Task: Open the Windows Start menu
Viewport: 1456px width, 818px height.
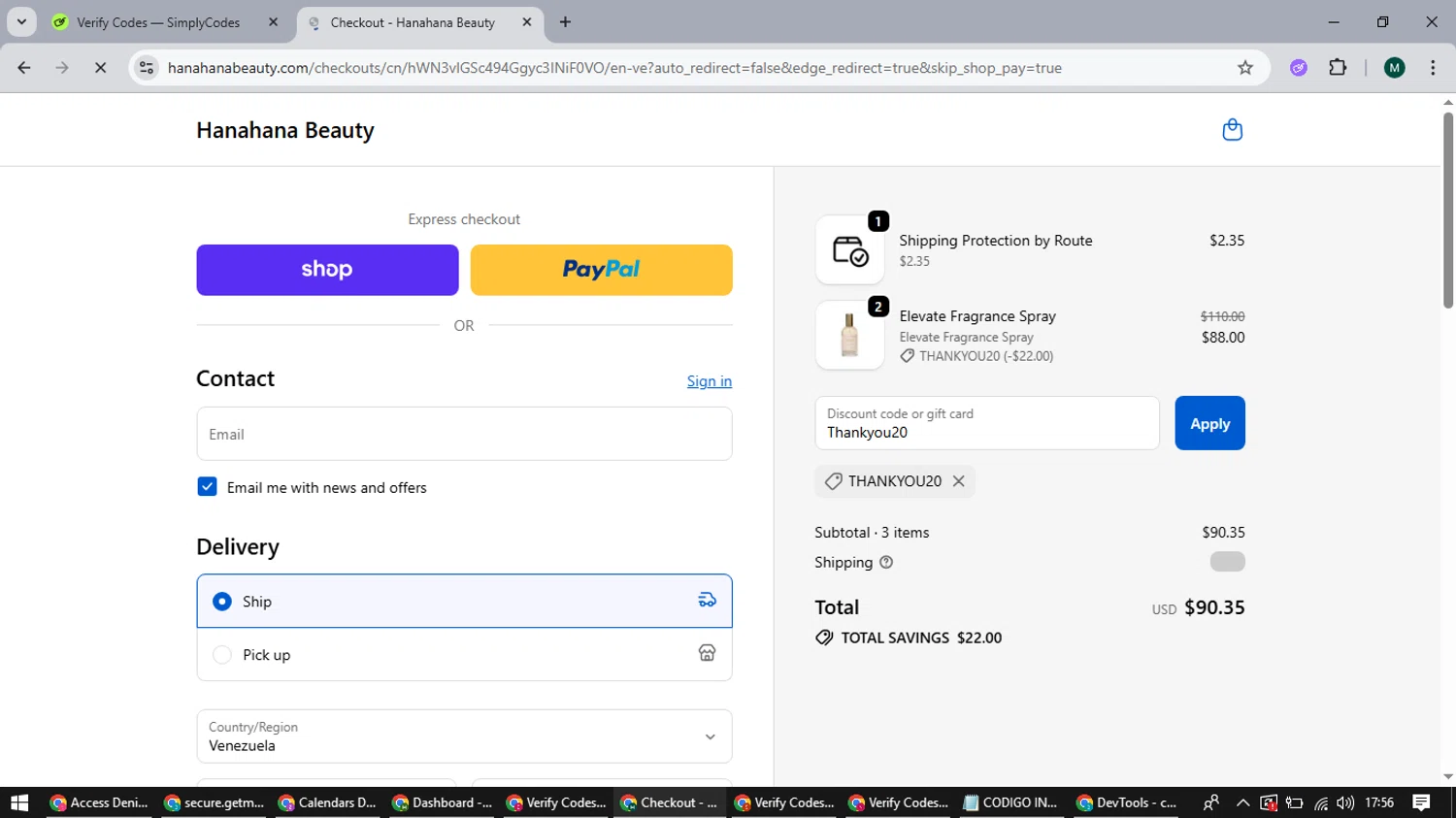Action: [19, 802]
